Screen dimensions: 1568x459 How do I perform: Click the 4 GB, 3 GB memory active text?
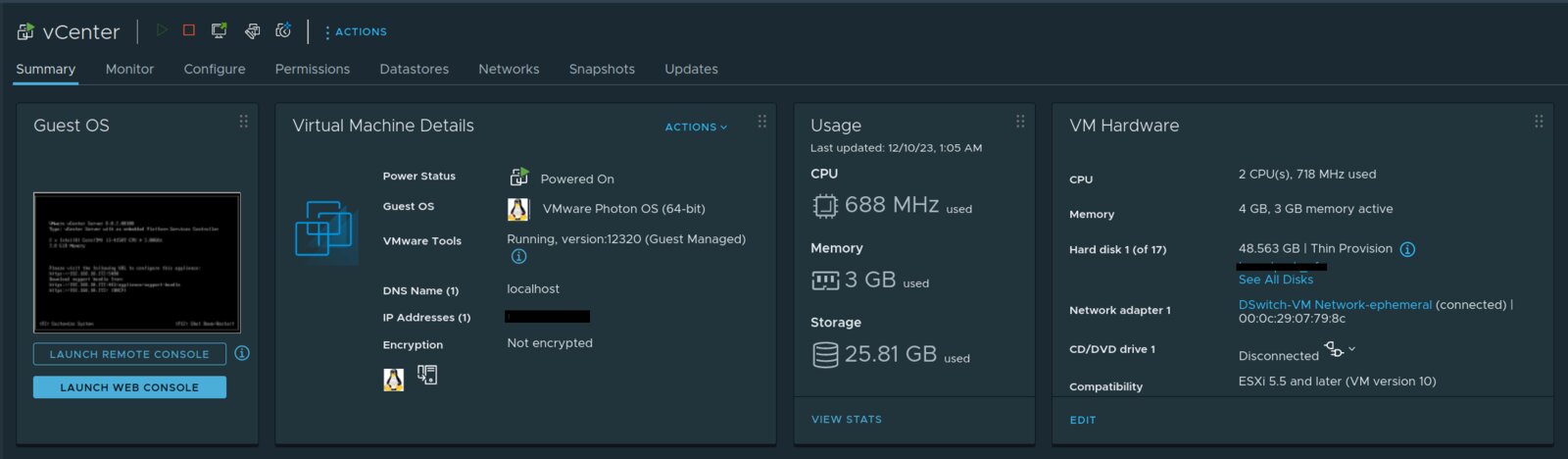coord(1315,209)
